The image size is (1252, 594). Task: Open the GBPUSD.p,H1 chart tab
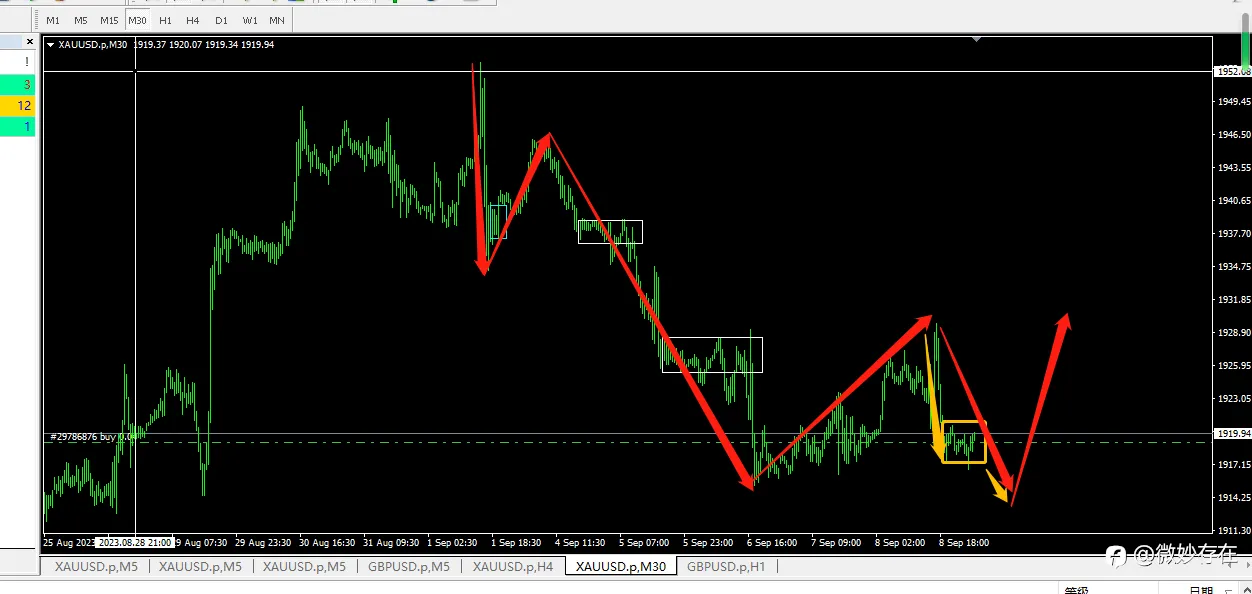pyautogui.click(x=726, y=566)
